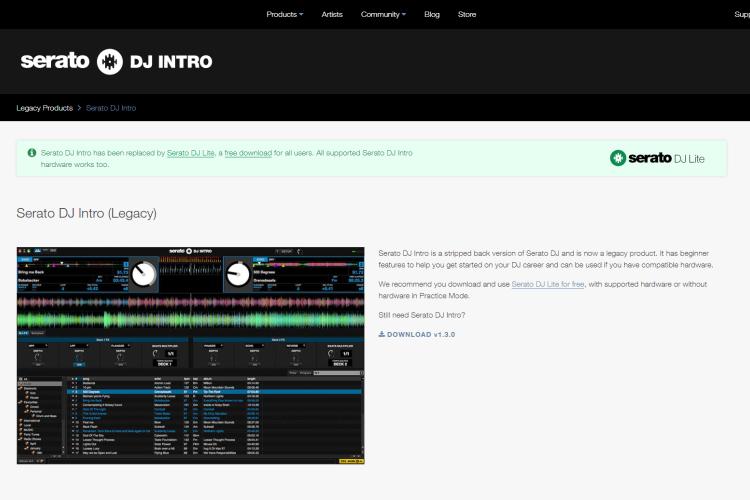750x500 pixels.
Task: Click the Serato DJ Intro logo
Action: (117, 61)
